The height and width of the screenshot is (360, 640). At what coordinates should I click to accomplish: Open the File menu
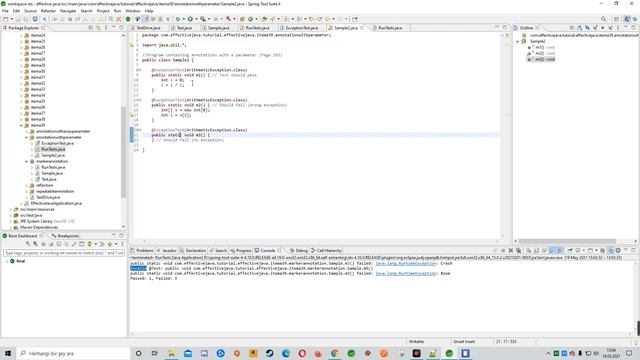coord(5,11)
